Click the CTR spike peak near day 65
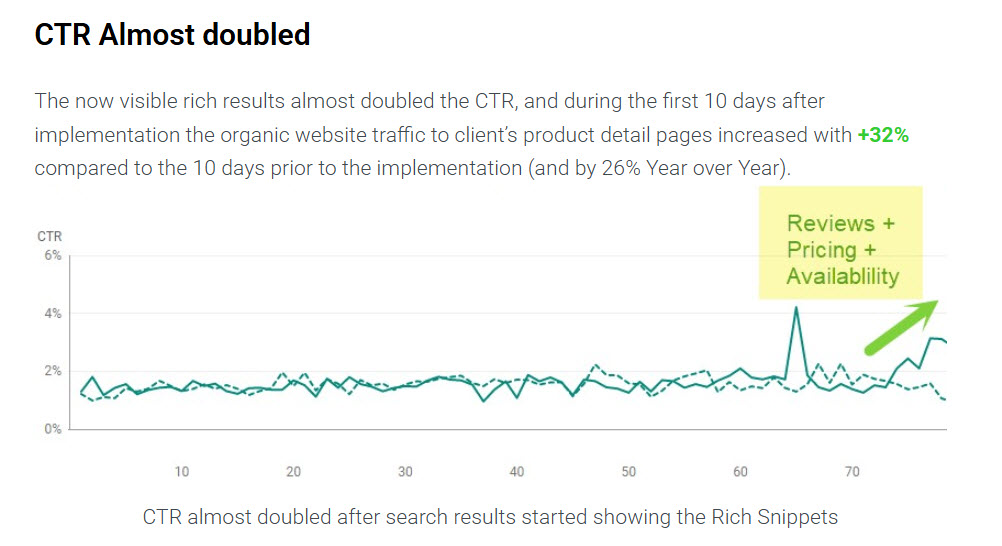1002x546 pixels. click(796, 308)
